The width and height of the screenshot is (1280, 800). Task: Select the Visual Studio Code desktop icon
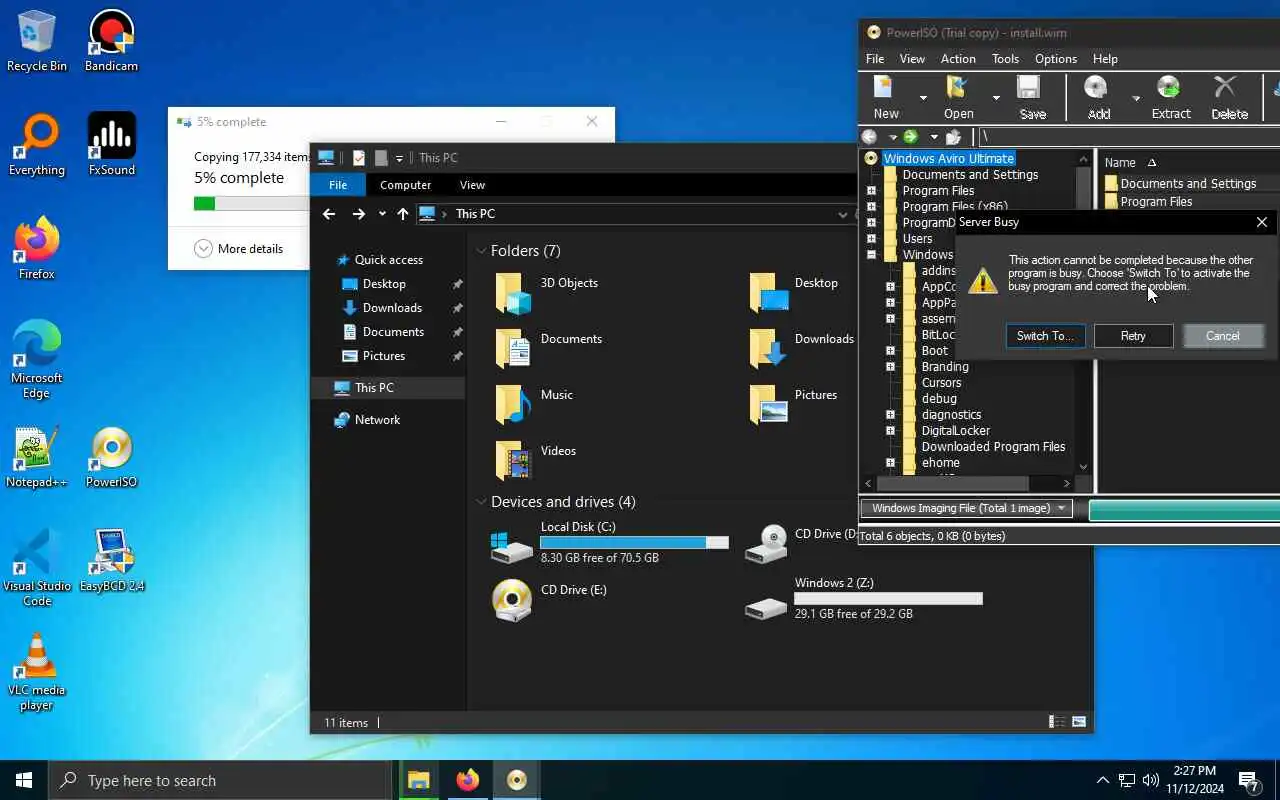coord(37,568)
